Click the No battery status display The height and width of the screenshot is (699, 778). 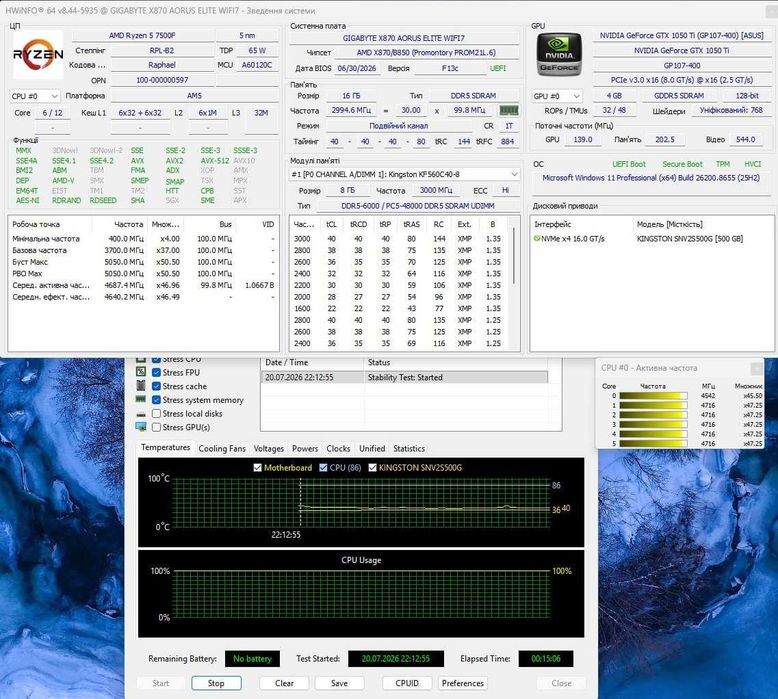[x=253, y=659]
